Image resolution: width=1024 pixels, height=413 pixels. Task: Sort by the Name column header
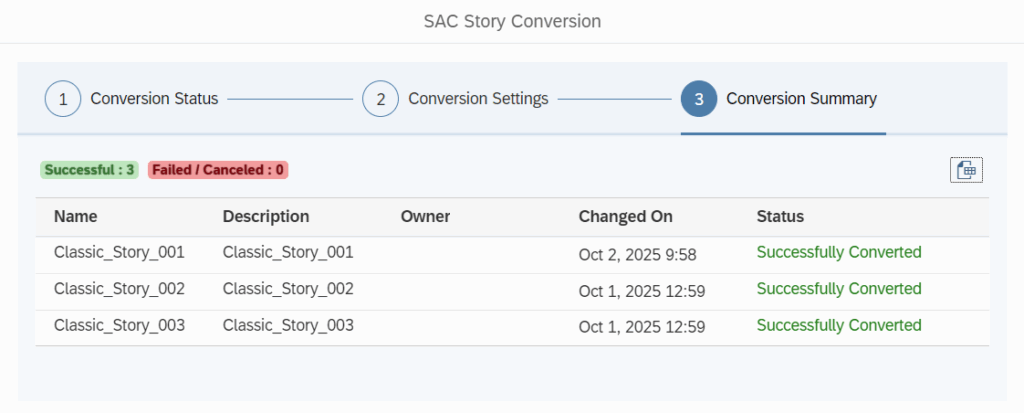pyautogui.click(x=76, y=217)
